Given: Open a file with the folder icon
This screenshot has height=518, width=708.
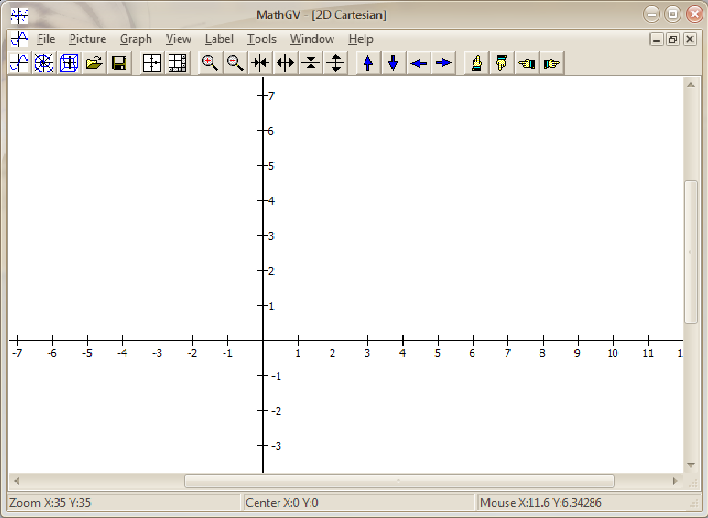Looking at the screenshot, I should pyautogui.click(x=94, y=63).
